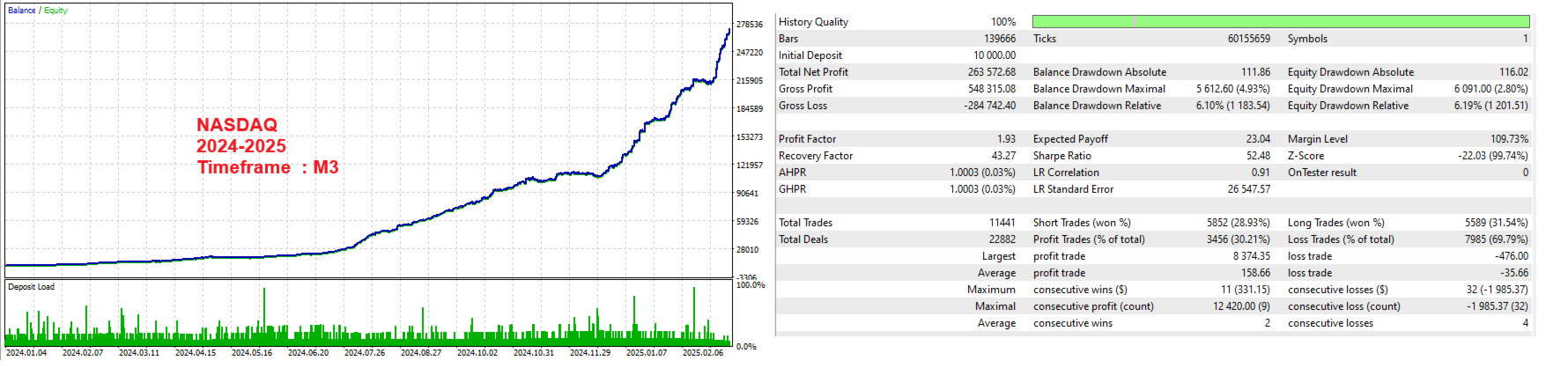Viewport: 1568px width, 368px height.
Task: Click average loss trade value -35.66
Action: pos(1514,273)
